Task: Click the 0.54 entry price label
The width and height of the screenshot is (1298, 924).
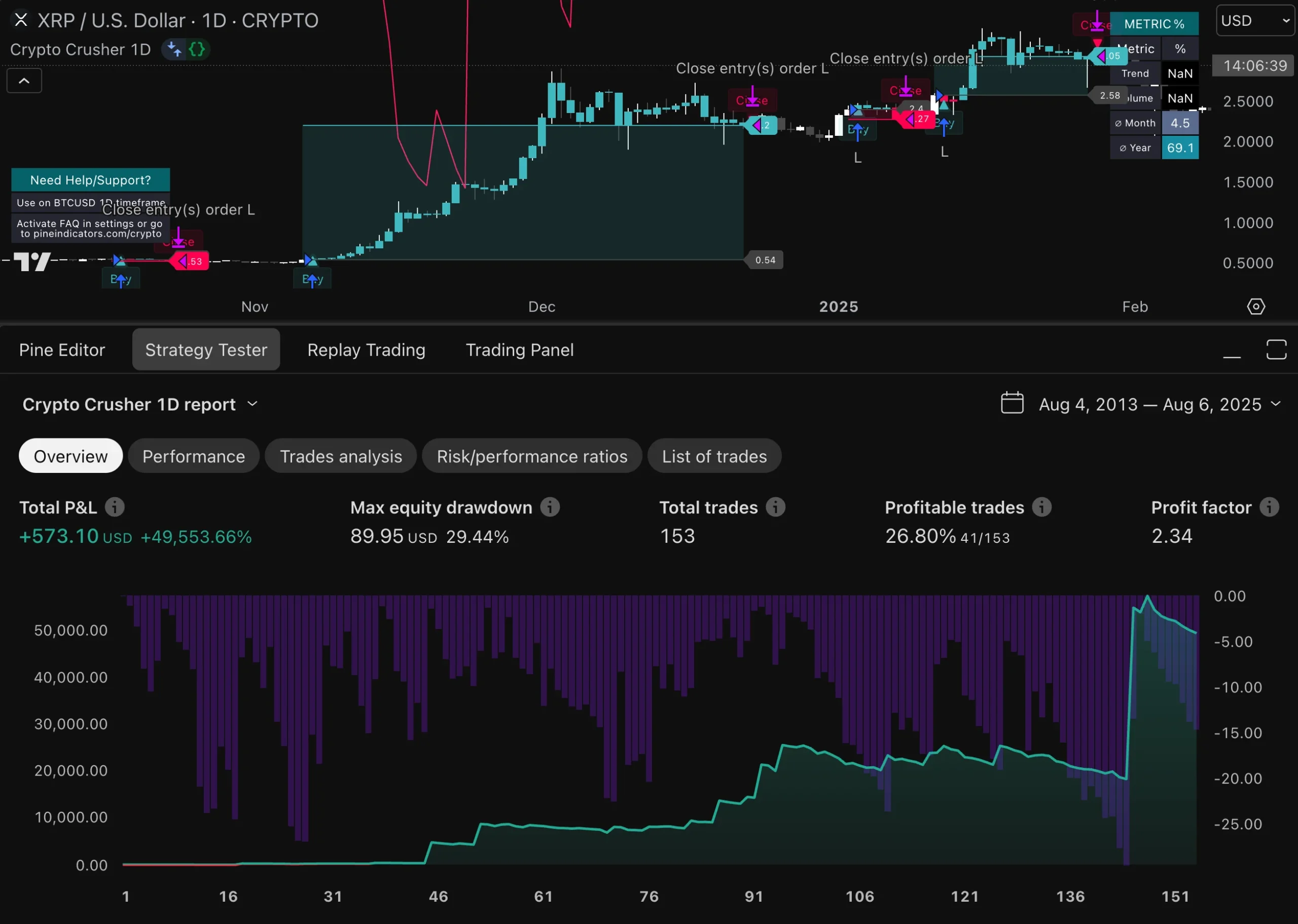Action: (765, 260)
